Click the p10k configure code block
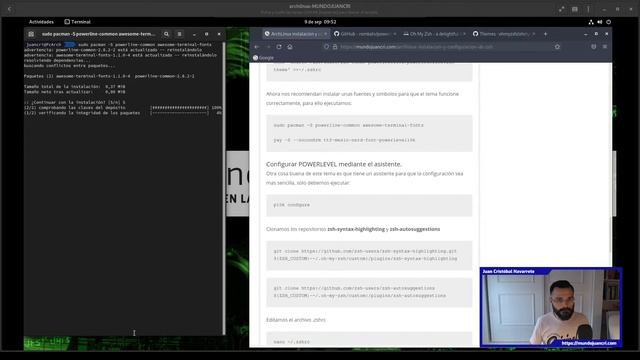The height and width of the screenshot is (360, 640). point(369,205)
